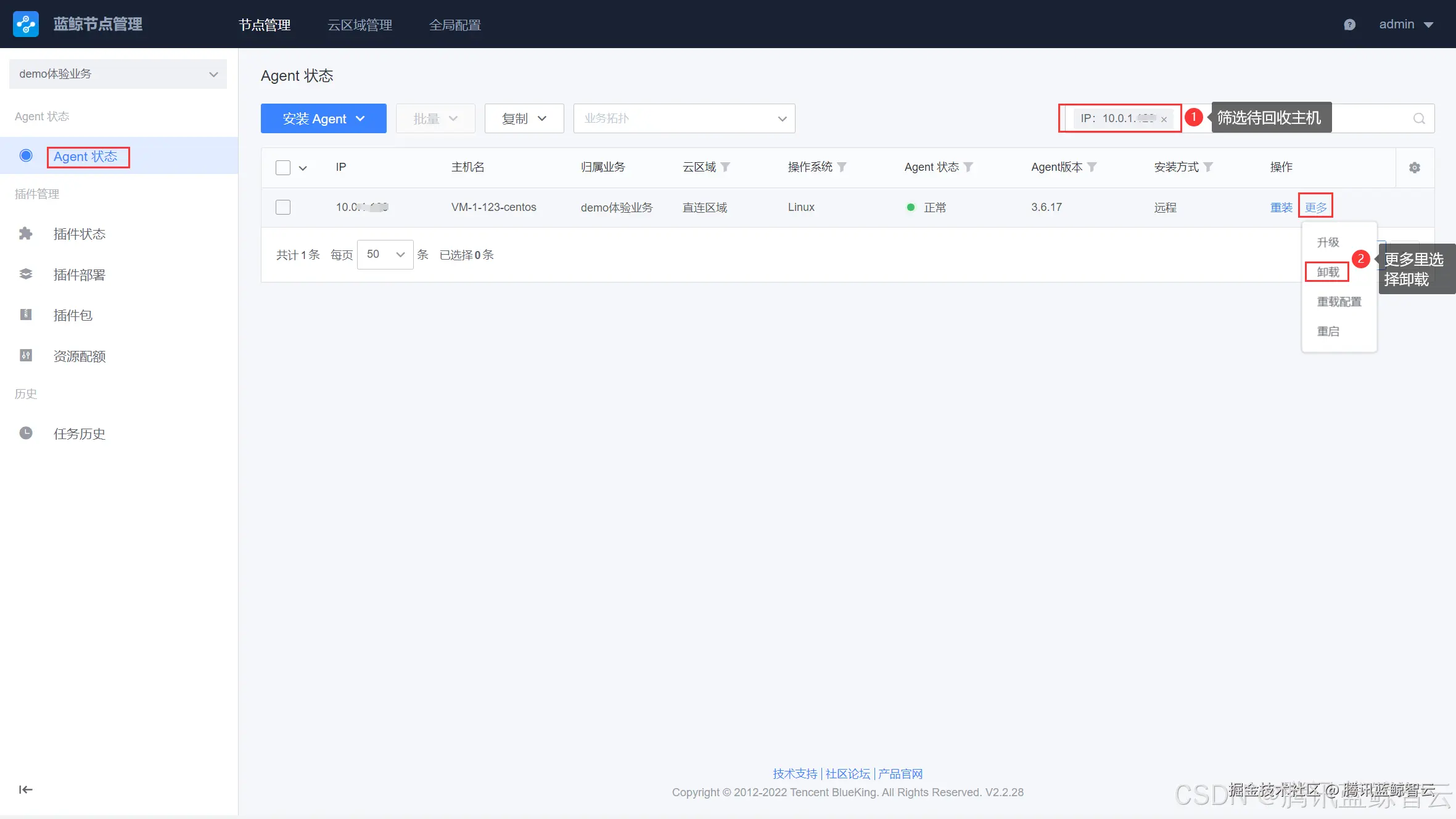The image size is (1456, 819).
Task: Filter by 云区域 column funnel icon
Action: pos(725,167)
